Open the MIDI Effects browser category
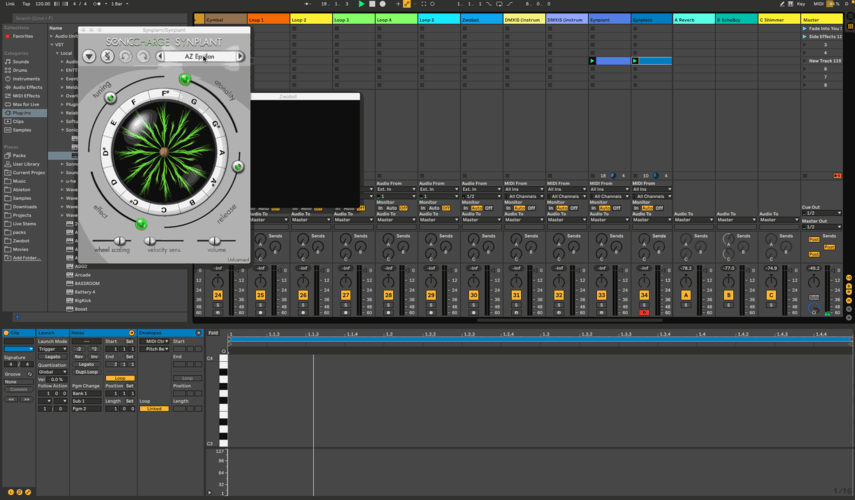The height and width of the screenshot is (500, 855). click(26, 96)
